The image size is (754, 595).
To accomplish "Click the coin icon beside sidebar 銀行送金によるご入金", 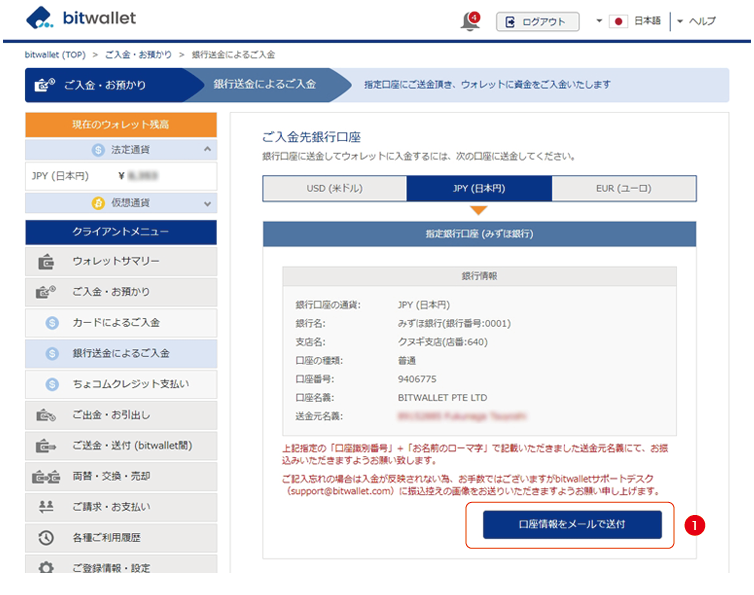I will pos(52,354).
